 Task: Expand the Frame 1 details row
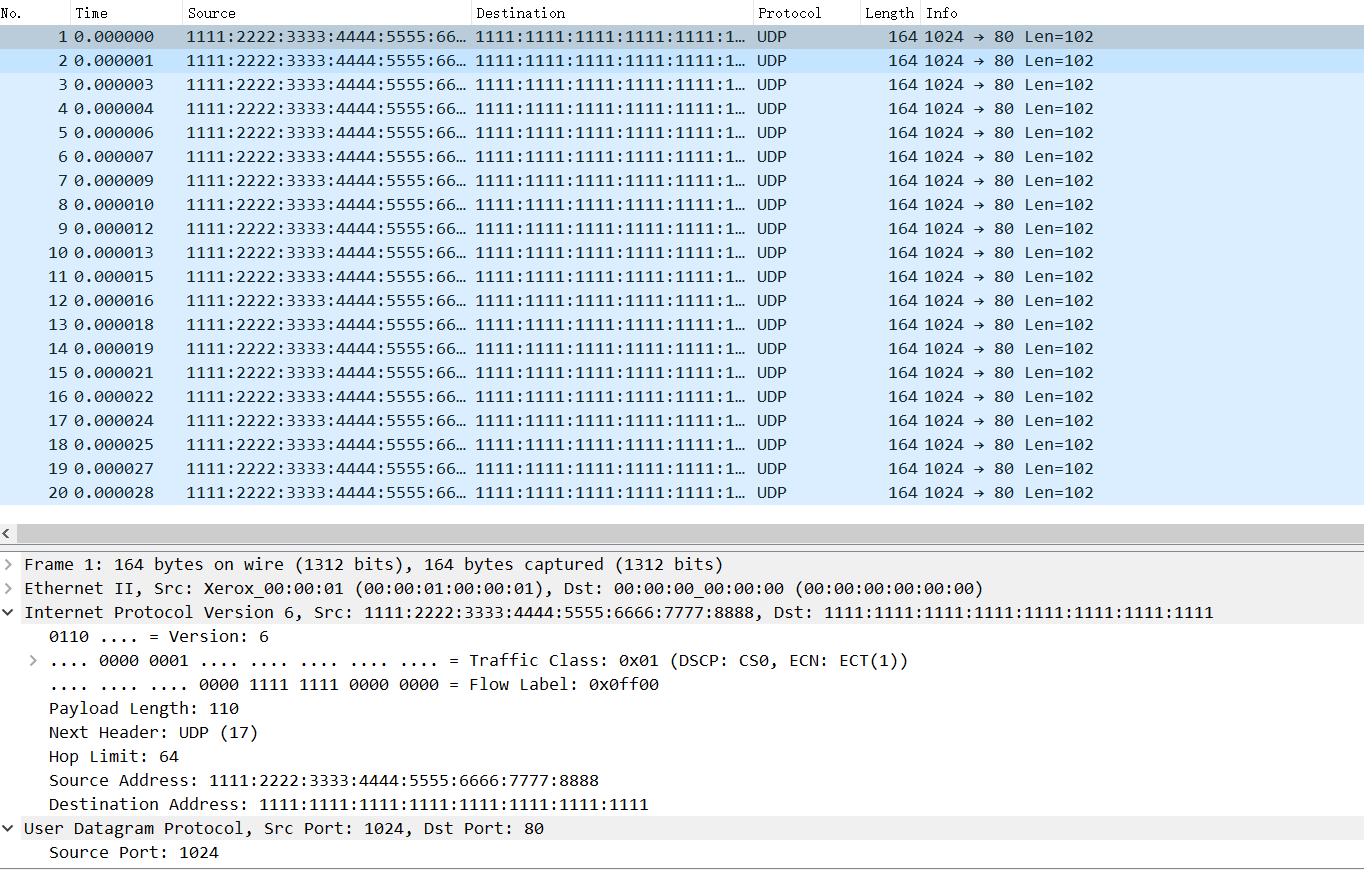pos(8,565)
